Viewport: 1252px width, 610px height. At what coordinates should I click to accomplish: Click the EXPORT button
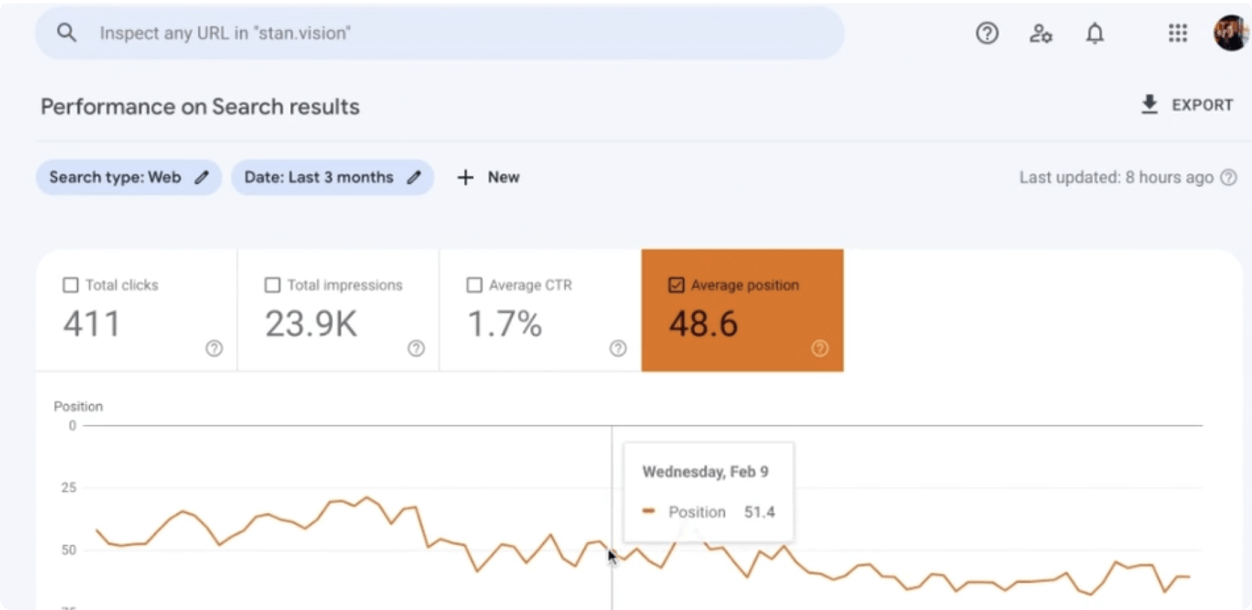[x=1187, y=105]
